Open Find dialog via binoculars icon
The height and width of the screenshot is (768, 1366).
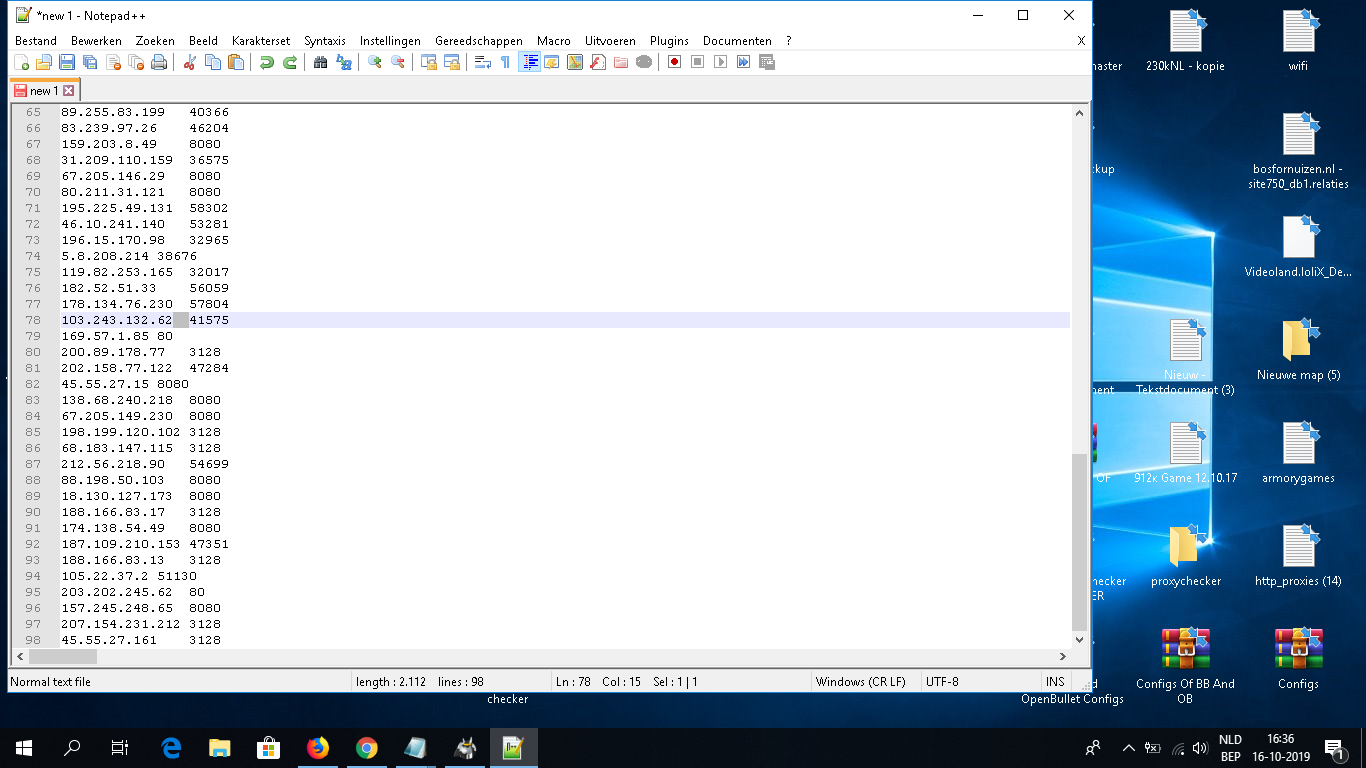click(x=320, y=62)
